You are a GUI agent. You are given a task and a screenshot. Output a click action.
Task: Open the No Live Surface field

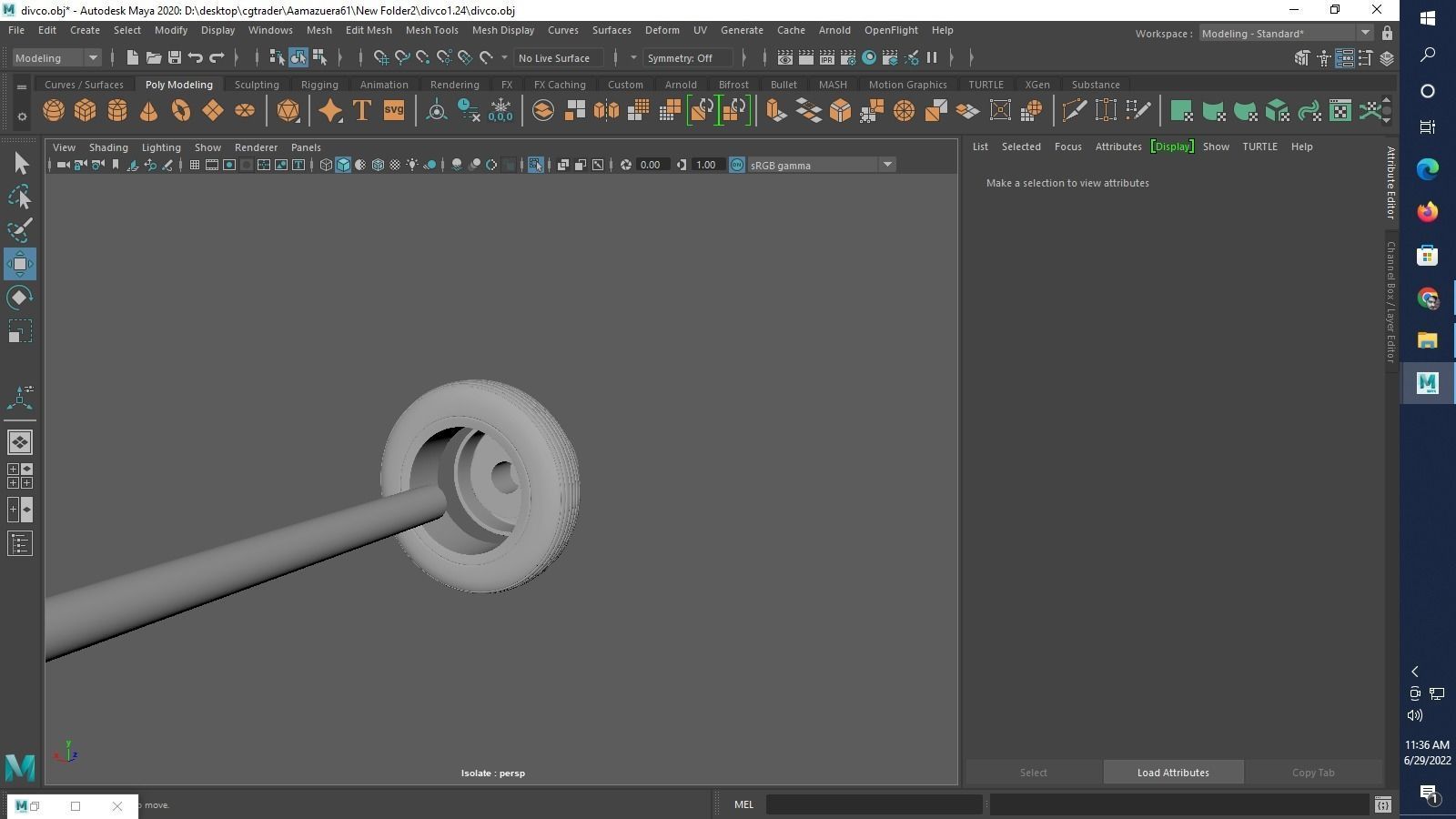click(x=559, y=57)
